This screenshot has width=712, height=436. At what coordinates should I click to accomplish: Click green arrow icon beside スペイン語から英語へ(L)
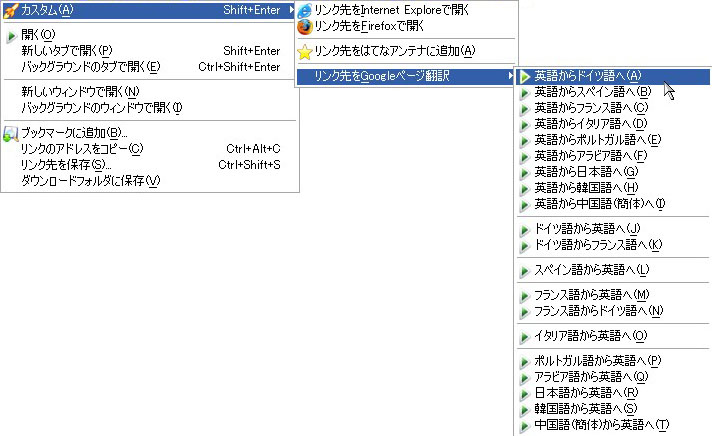525,271
